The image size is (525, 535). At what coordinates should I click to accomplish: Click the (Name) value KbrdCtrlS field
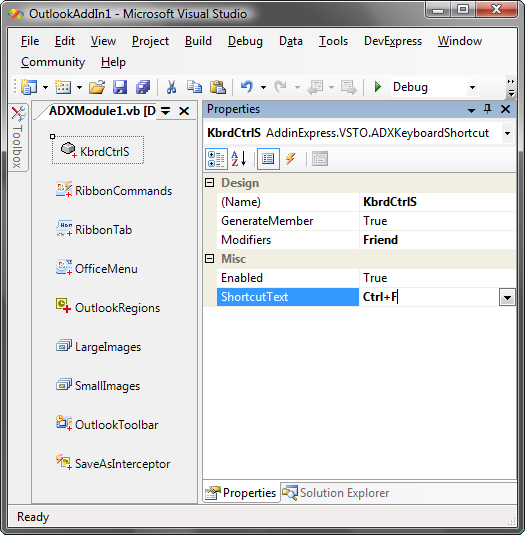tap(437, 202)
